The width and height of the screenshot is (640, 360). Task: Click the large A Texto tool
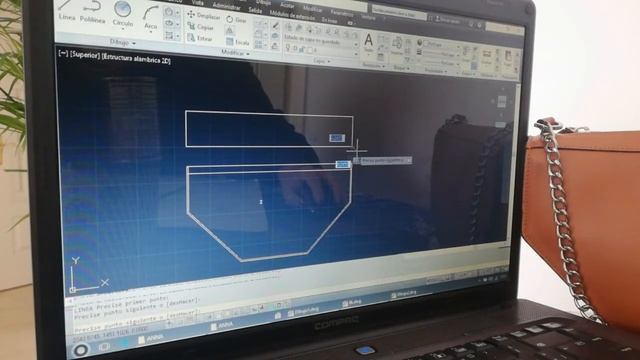click(x=369, y=42)
